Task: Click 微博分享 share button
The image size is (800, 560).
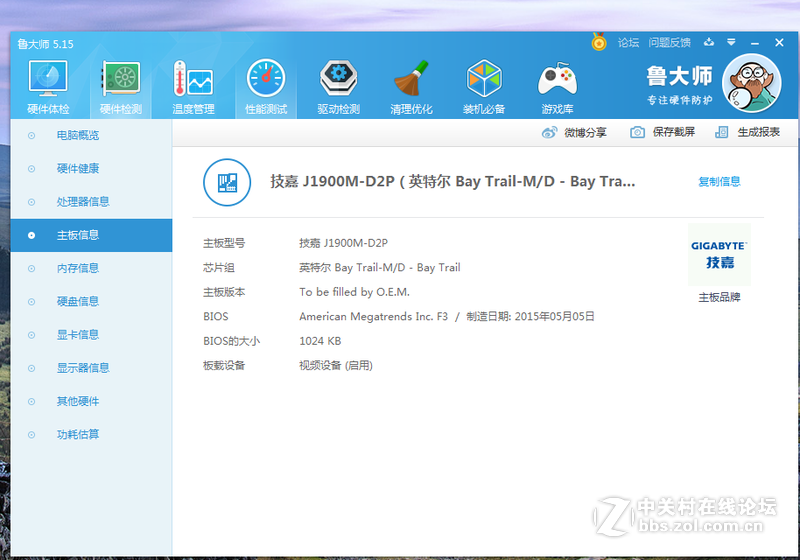Action: tap(574, 133)
